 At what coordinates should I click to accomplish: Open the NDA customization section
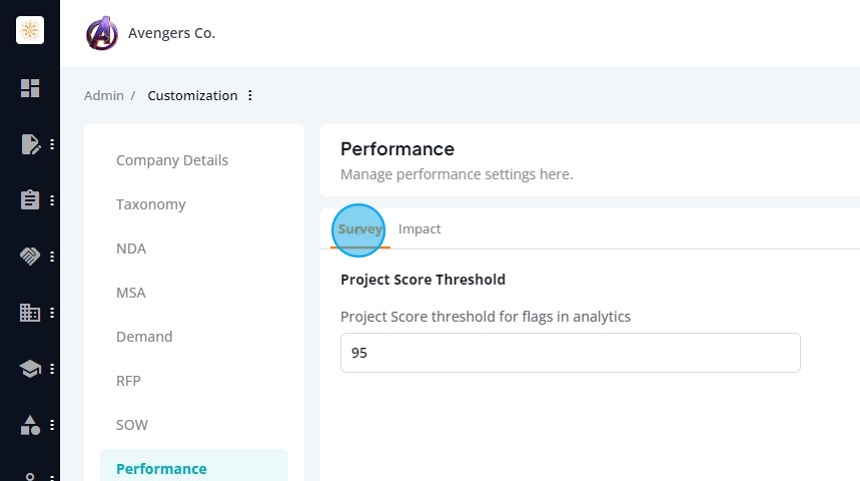pos(131,248)
